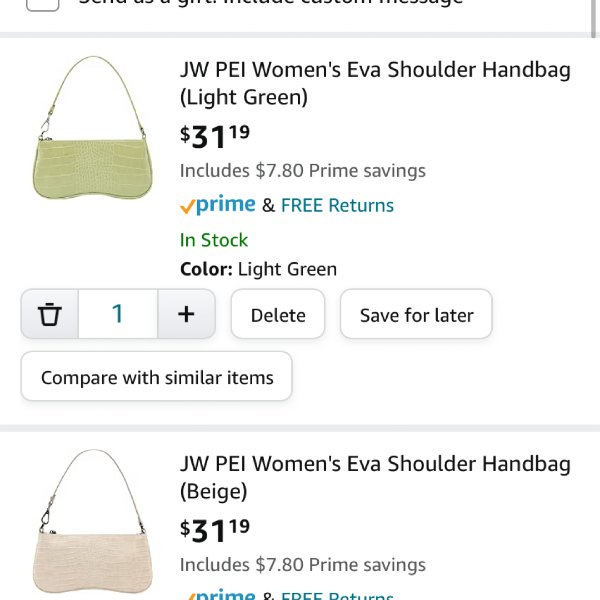Click the Color: Light Green label
The image size is (600, 600).
(259, 269)
